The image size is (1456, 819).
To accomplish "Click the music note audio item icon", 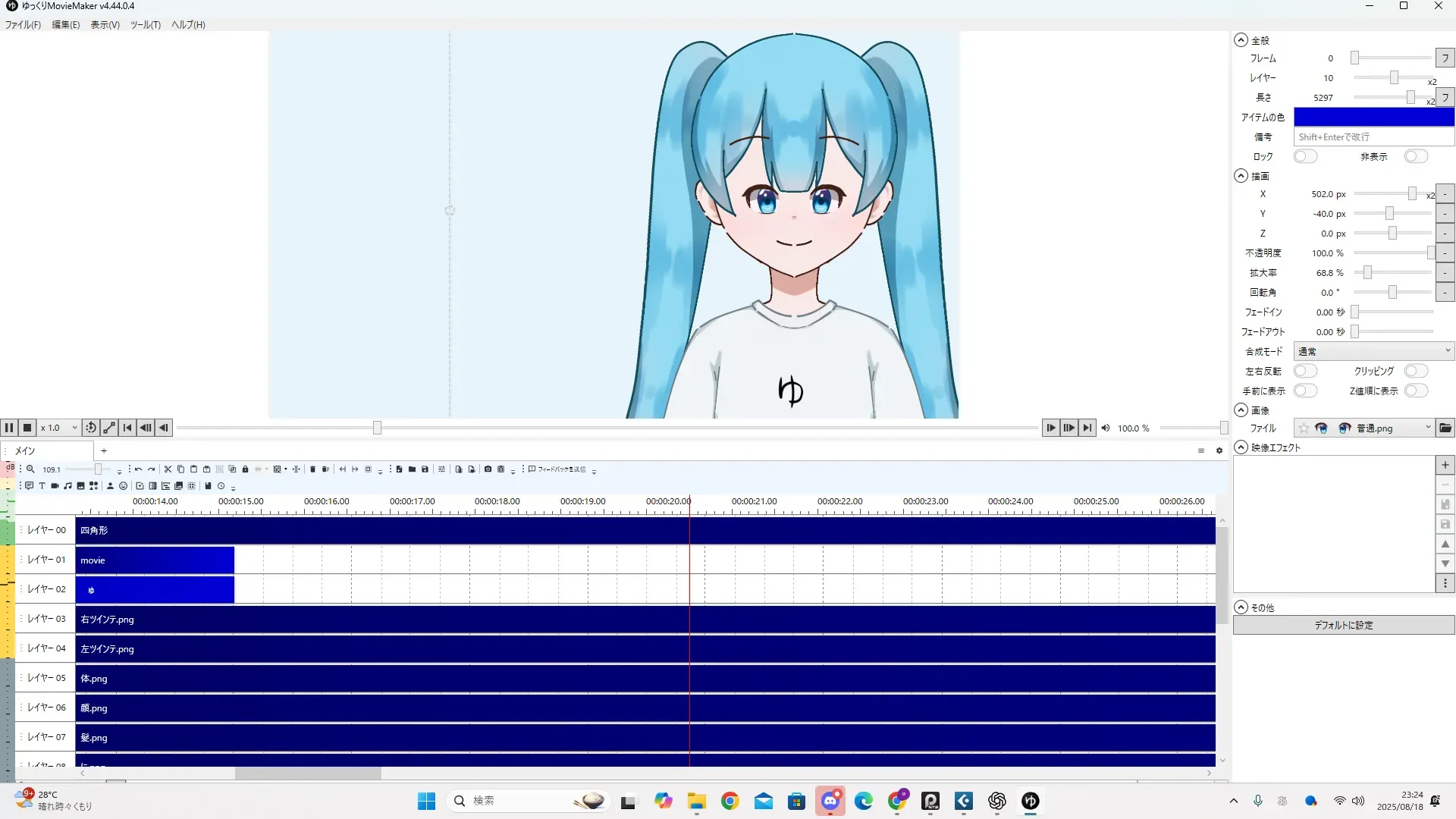I will coord(67,486).
